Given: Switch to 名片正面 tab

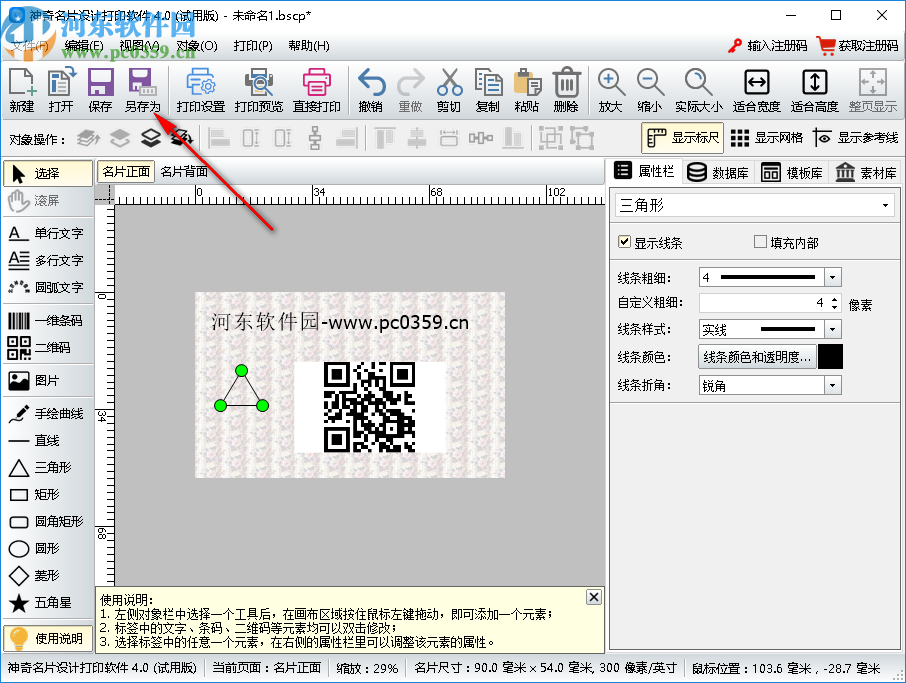Looking at the screenshot, I should [x=126, y=172].
